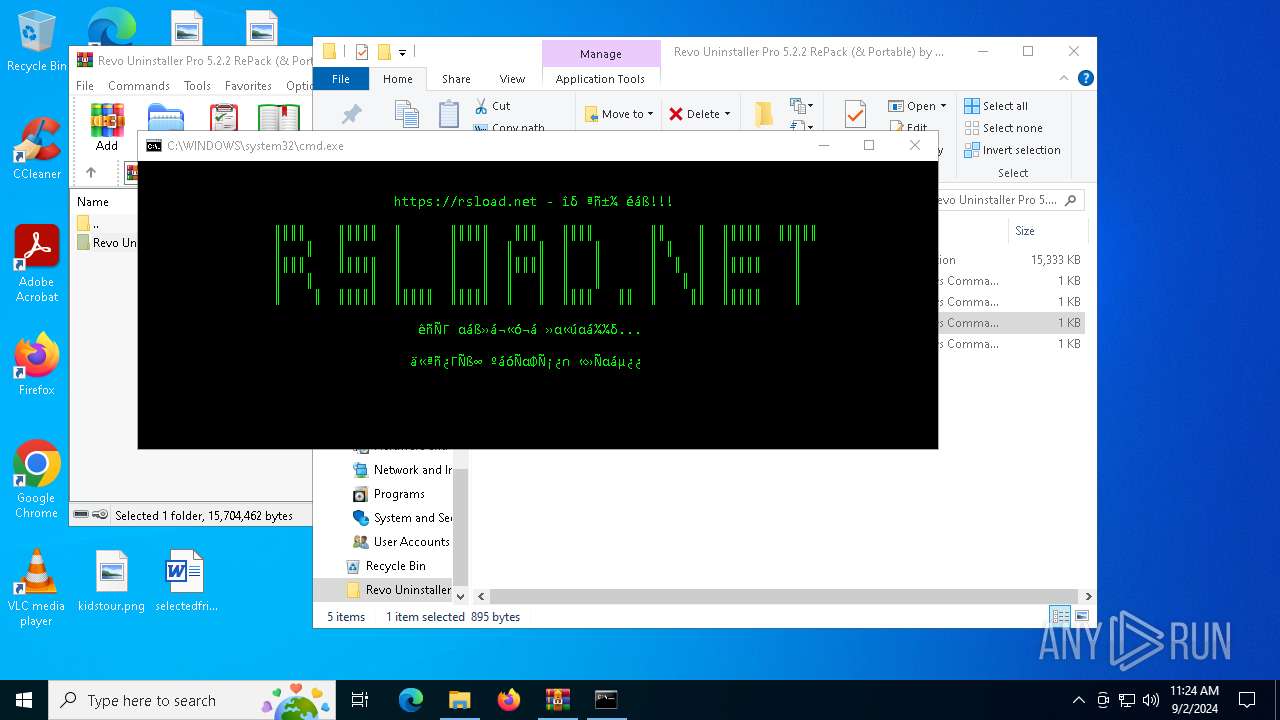Select the 15,333 KB file row

pos(1010,260)
